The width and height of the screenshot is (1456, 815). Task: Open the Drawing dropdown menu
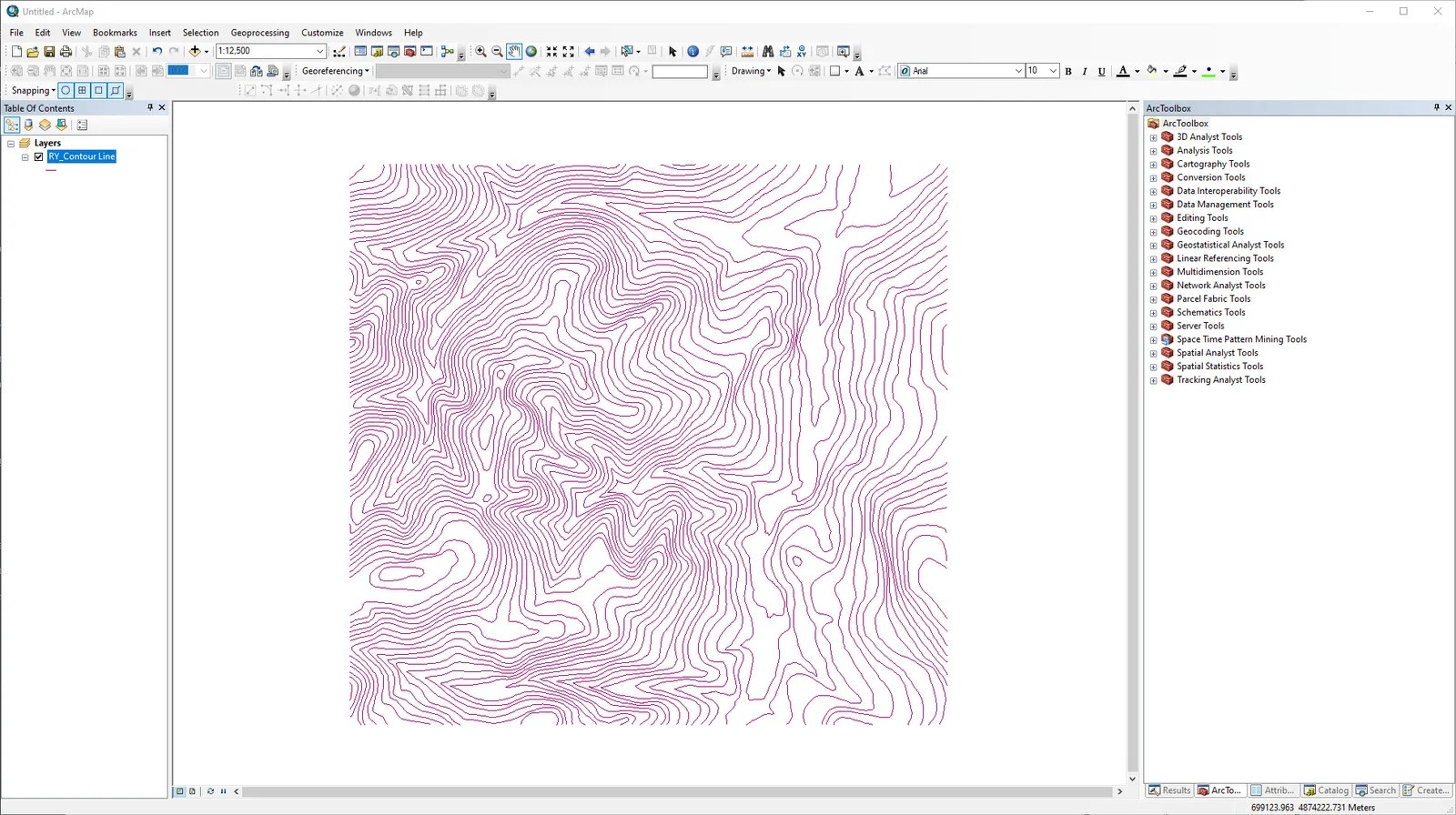(x=751, y=71)
